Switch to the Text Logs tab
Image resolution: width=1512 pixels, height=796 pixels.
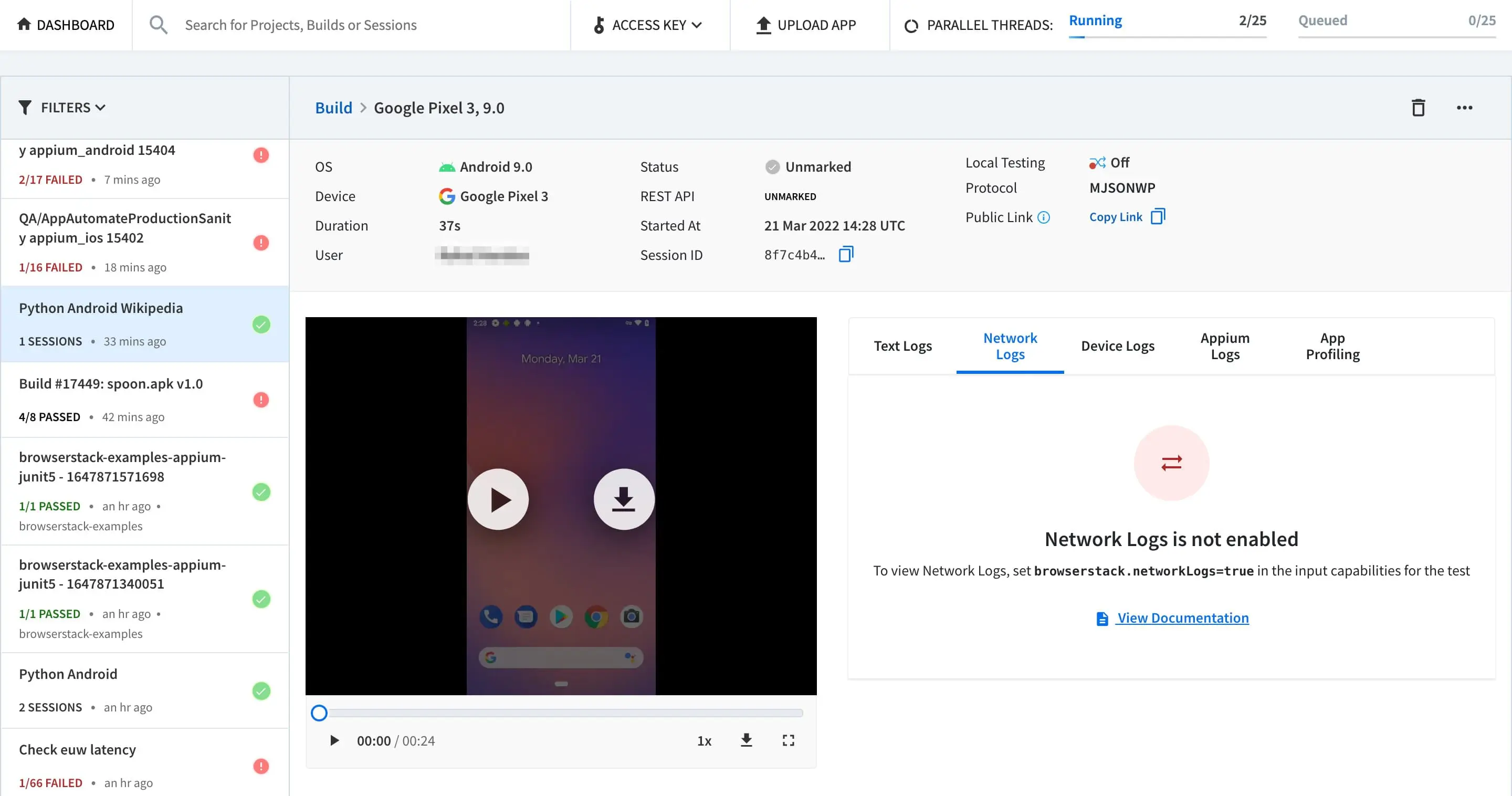click(902, 345)
